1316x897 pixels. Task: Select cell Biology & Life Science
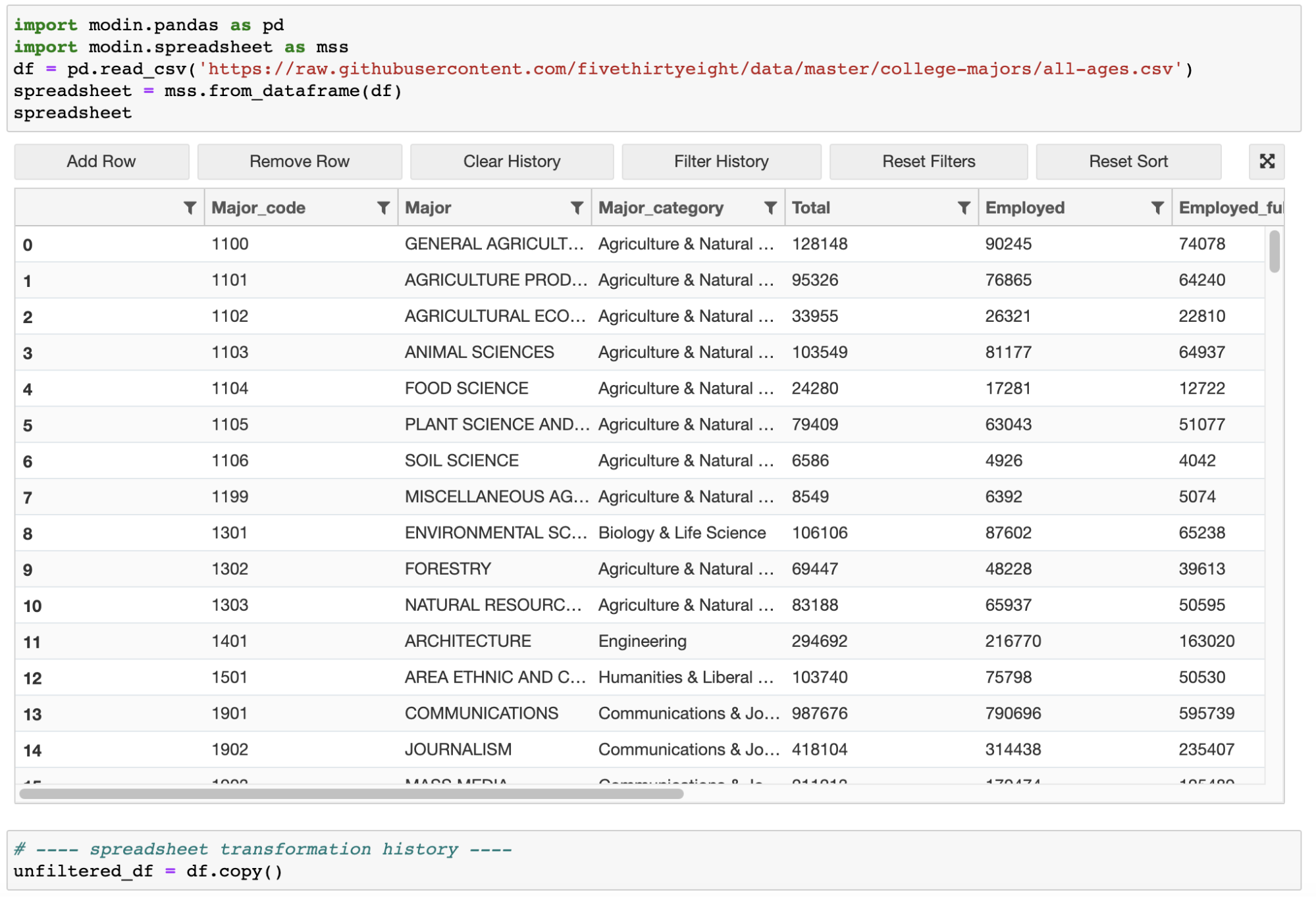click(x=688, y=533)
